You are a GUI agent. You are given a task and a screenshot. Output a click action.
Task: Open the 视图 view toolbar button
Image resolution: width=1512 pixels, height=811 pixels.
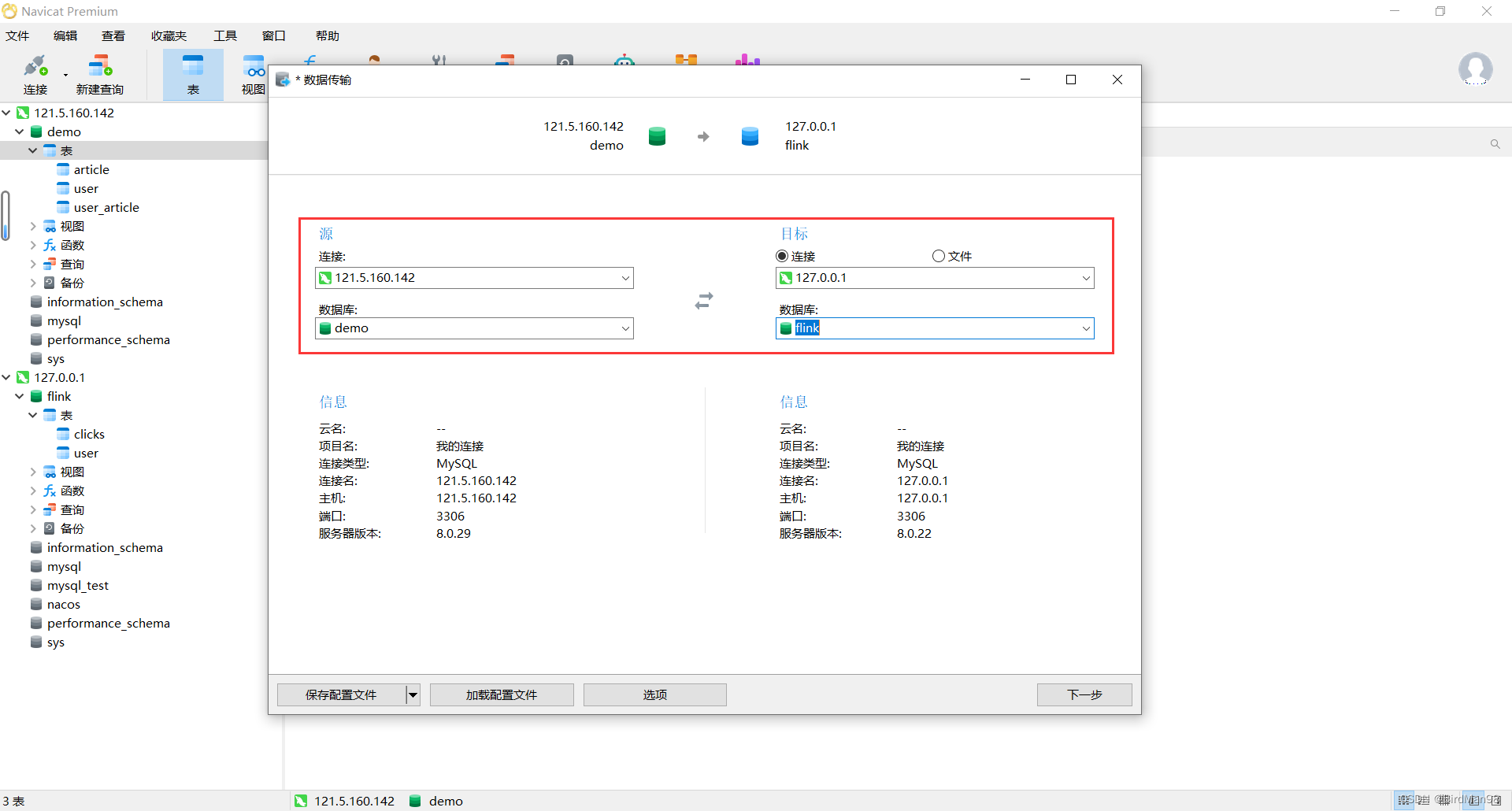[253, 75]
